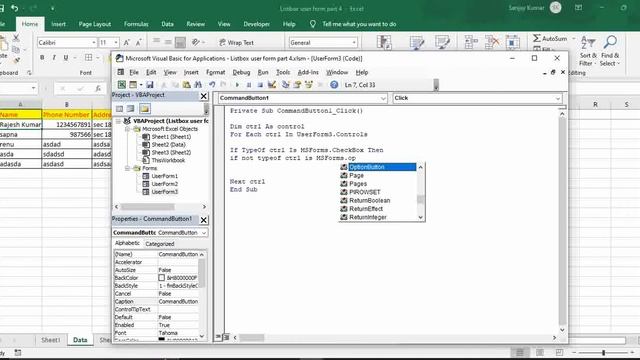Image resolution: width=640 pixels, height=360 pixels.
Task: Click the Excel Bold button
Action: click(x=42, y=58)
